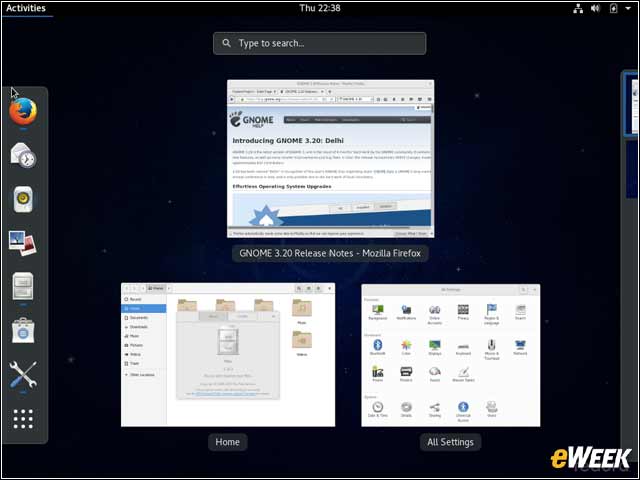Image resolution: width=640 pixels, height=480 pixels.
Task: Focus the Type to search field
Action: 320,43
